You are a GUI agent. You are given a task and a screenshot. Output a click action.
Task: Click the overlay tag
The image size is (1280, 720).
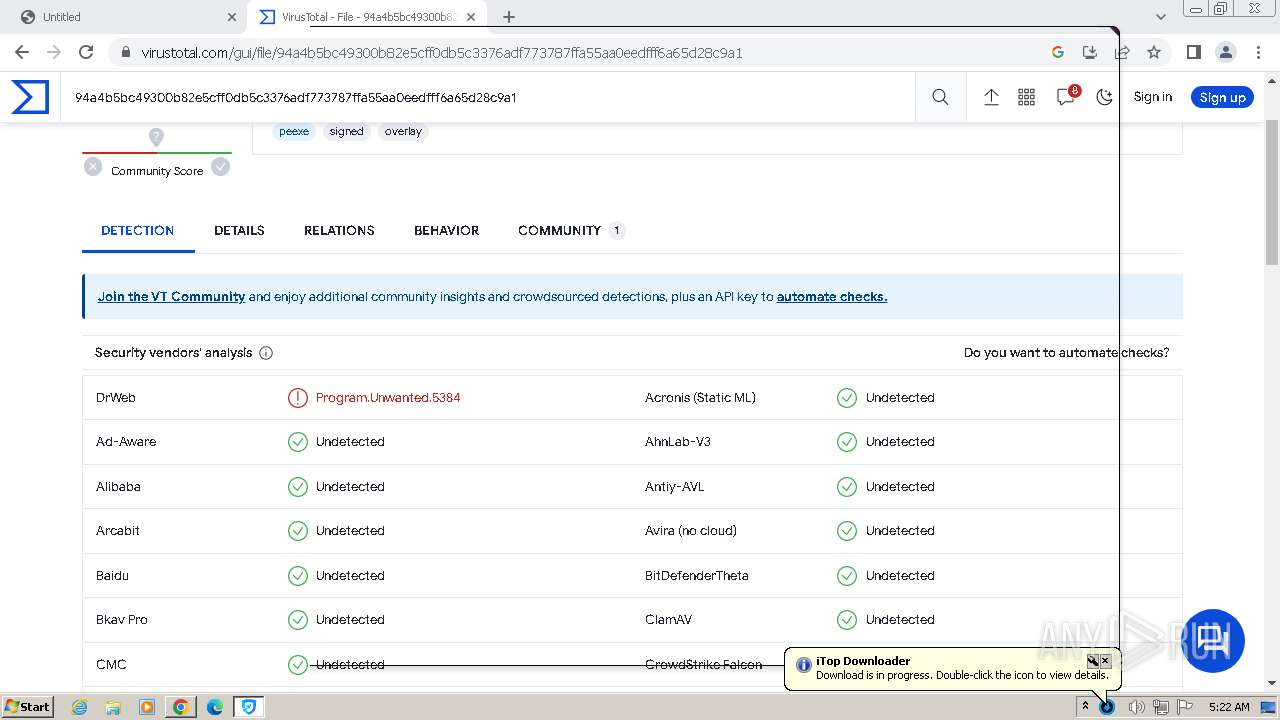[403, 131]
